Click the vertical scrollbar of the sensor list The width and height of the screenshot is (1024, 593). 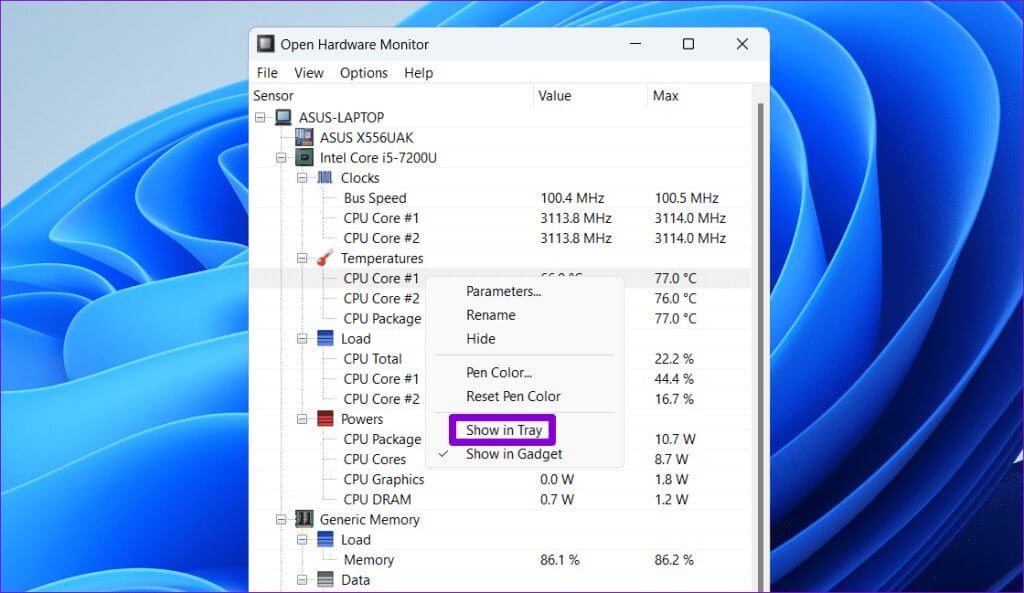(760, 346)
